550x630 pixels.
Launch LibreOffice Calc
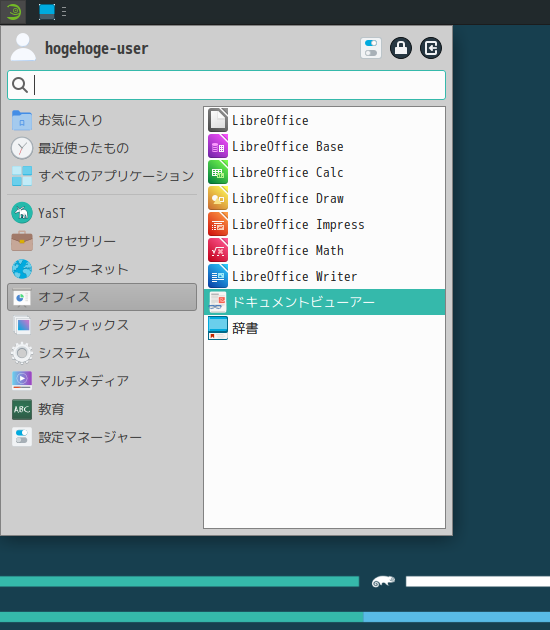pos(325,172)
